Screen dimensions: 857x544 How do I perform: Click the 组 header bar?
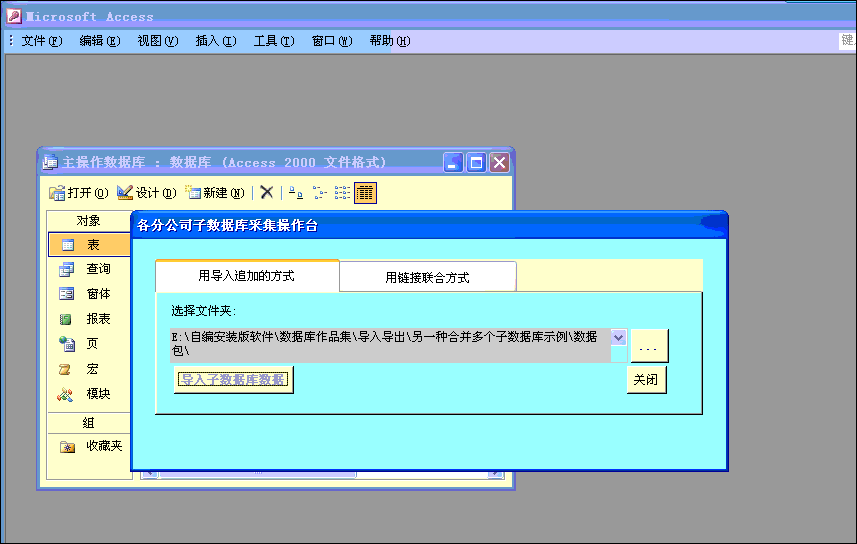tap(89, 423)
